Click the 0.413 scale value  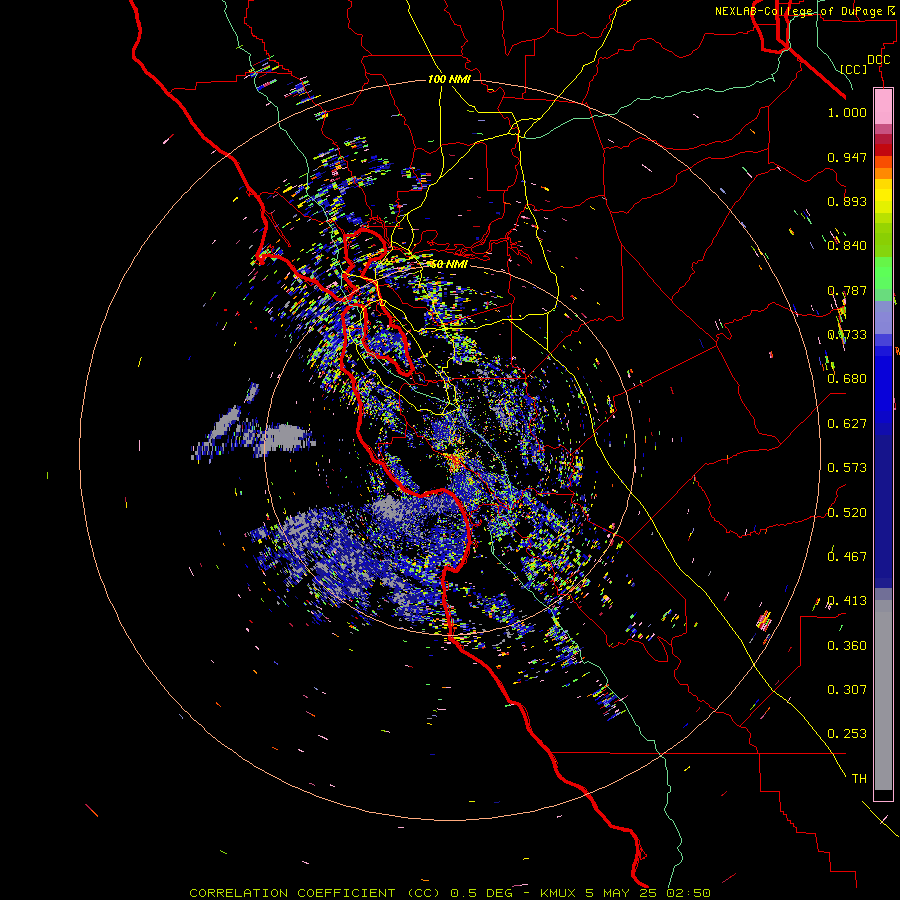click(847, 601)
